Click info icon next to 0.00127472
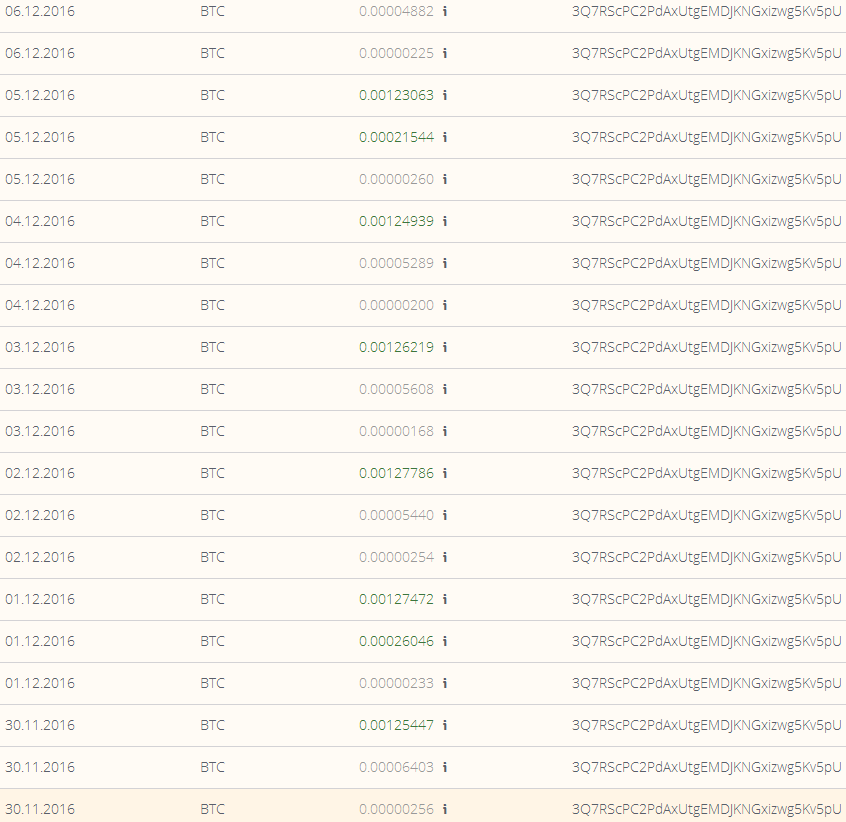846x822 pixels. (445, 599)
